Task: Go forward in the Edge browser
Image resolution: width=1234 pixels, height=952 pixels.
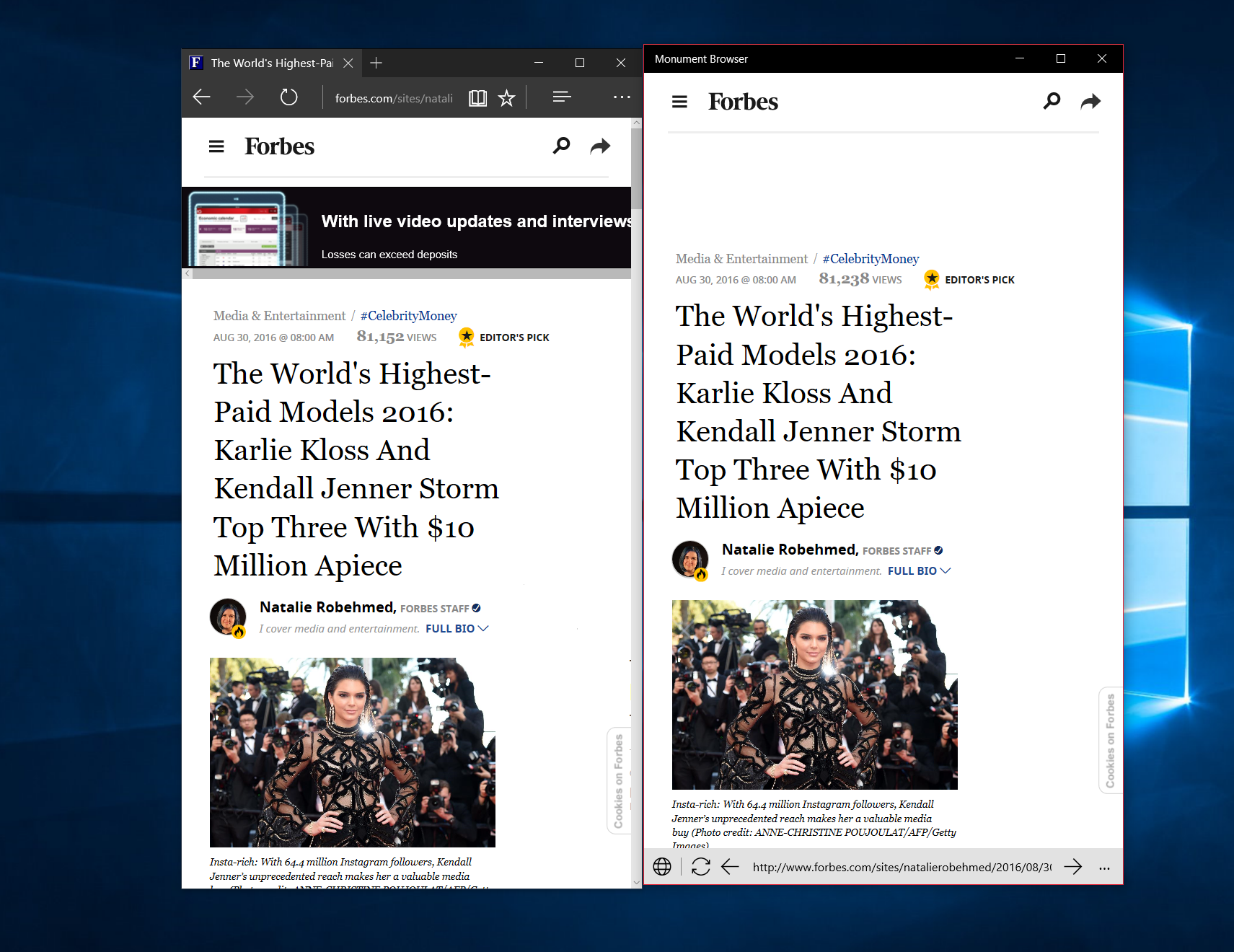Action: (x=245, y=97)
